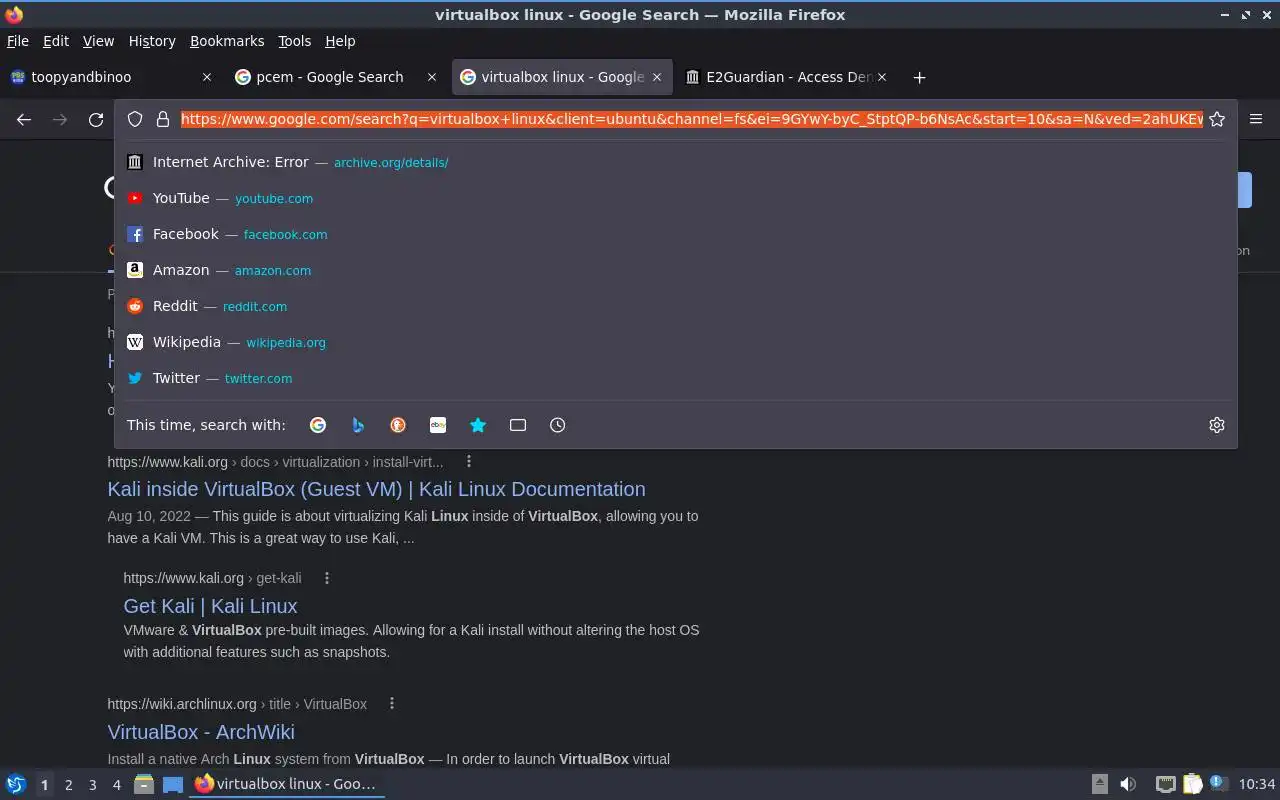This screenshot has width=1280, height=800.
Task: Open the Firefox hamburger menu
Action: [x=1256, y=119]
